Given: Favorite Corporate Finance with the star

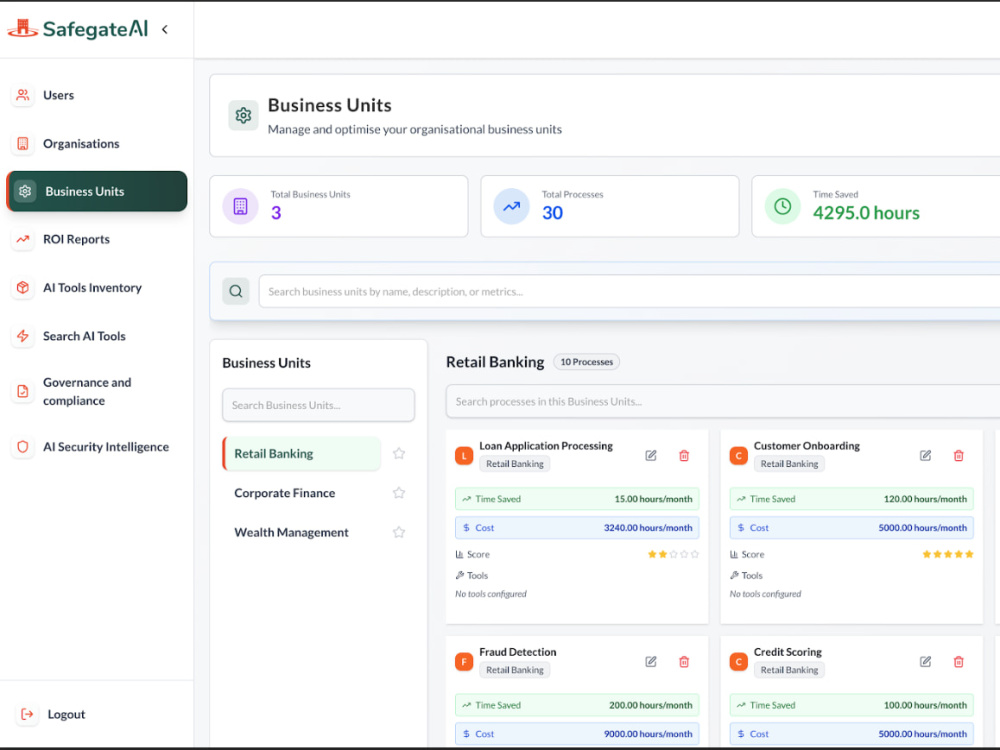Looking at the screenshot, I should tap(399, 493).
